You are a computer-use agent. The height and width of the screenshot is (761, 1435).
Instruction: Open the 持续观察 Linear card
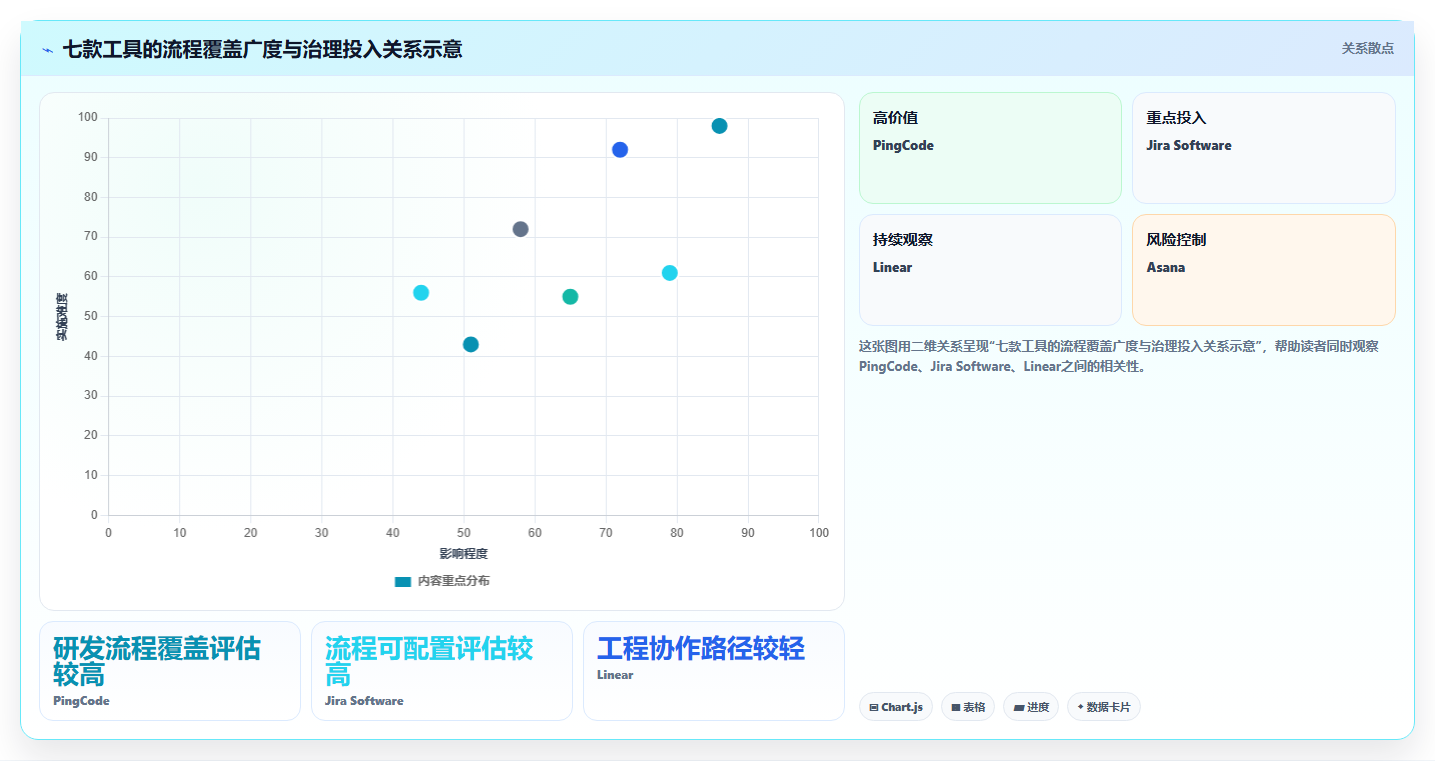tap(990, 270)
